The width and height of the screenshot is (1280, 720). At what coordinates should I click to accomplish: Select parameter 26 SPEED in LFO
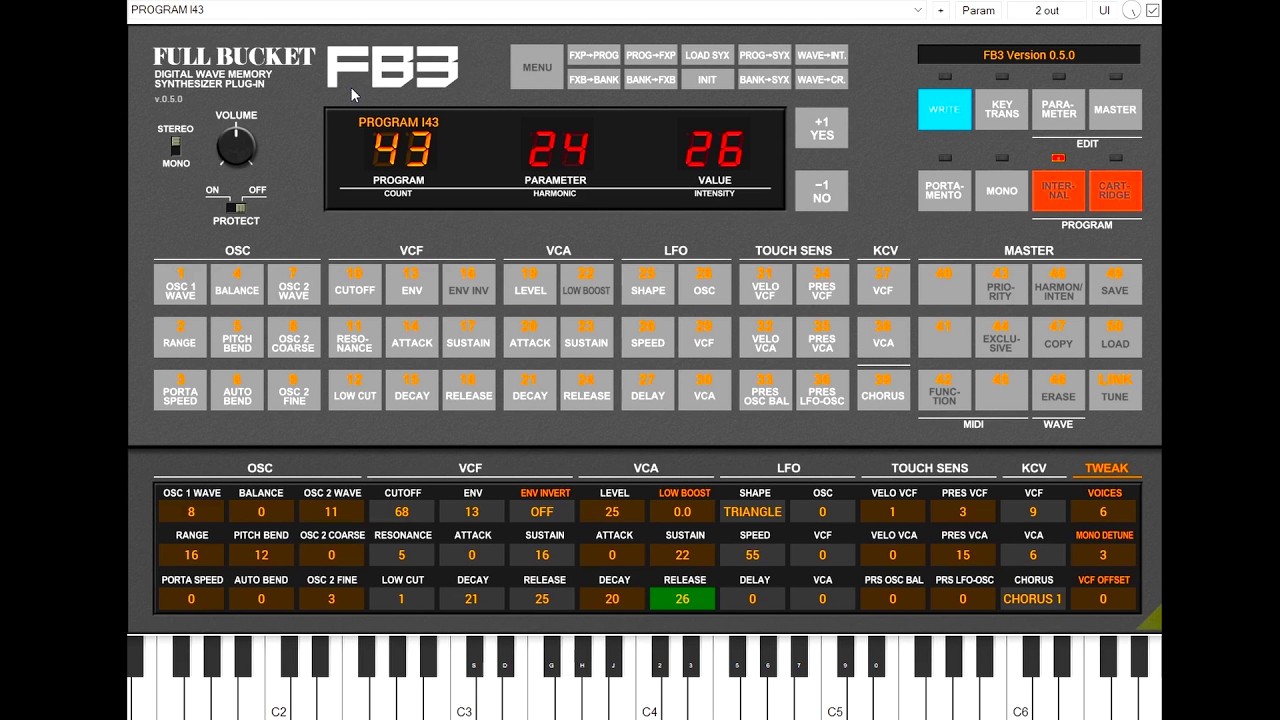click(x=648, y=337)
